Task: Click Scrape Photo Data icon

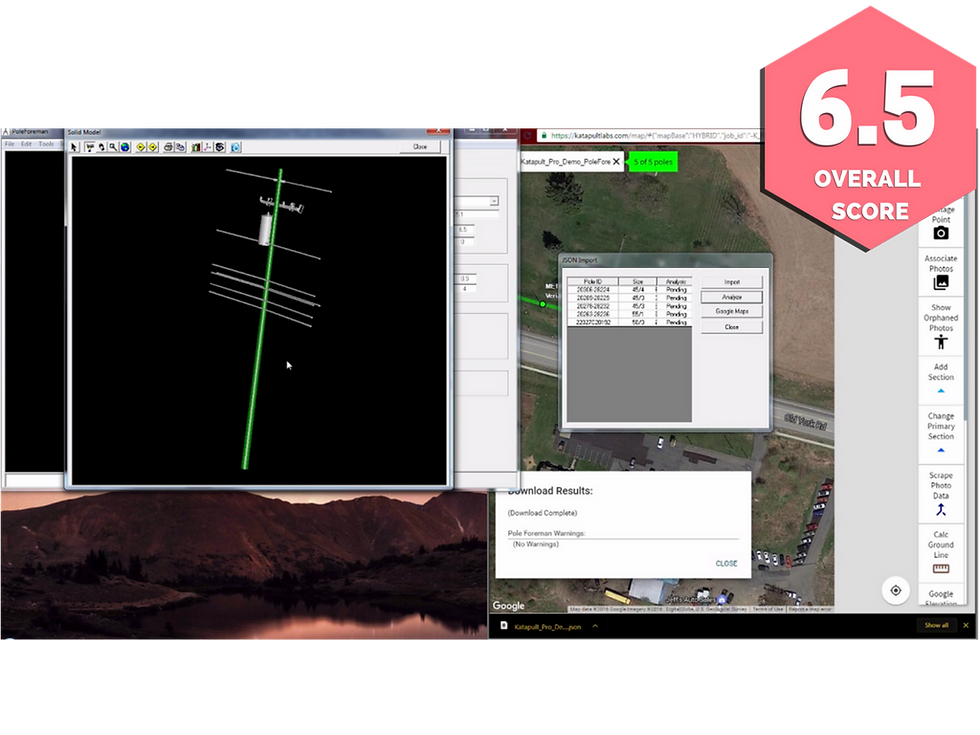Action: pos(941,510)
